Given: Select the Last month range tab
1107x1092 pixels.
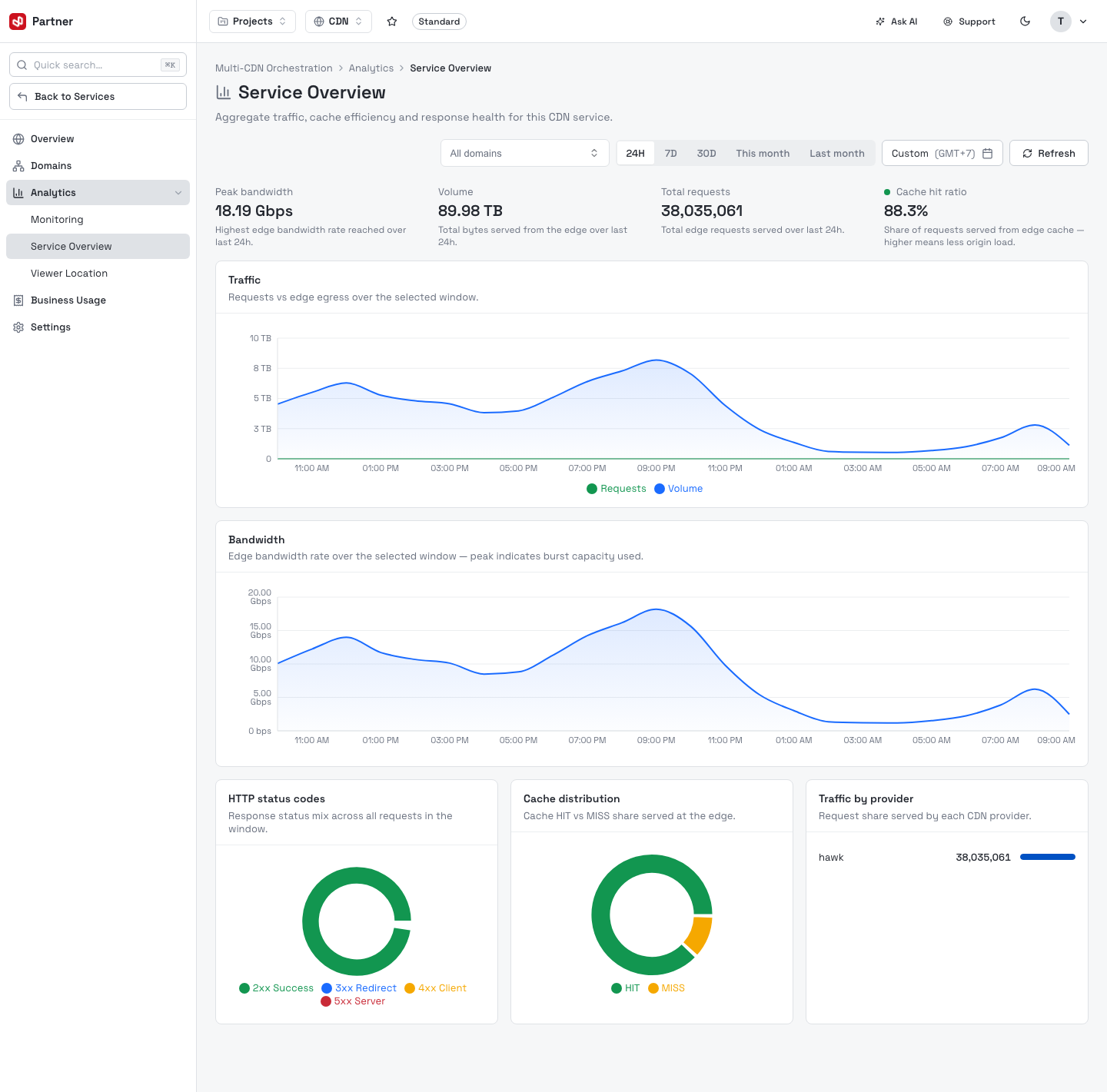Looking at the screenshot, I should click(x=837, y=154).
